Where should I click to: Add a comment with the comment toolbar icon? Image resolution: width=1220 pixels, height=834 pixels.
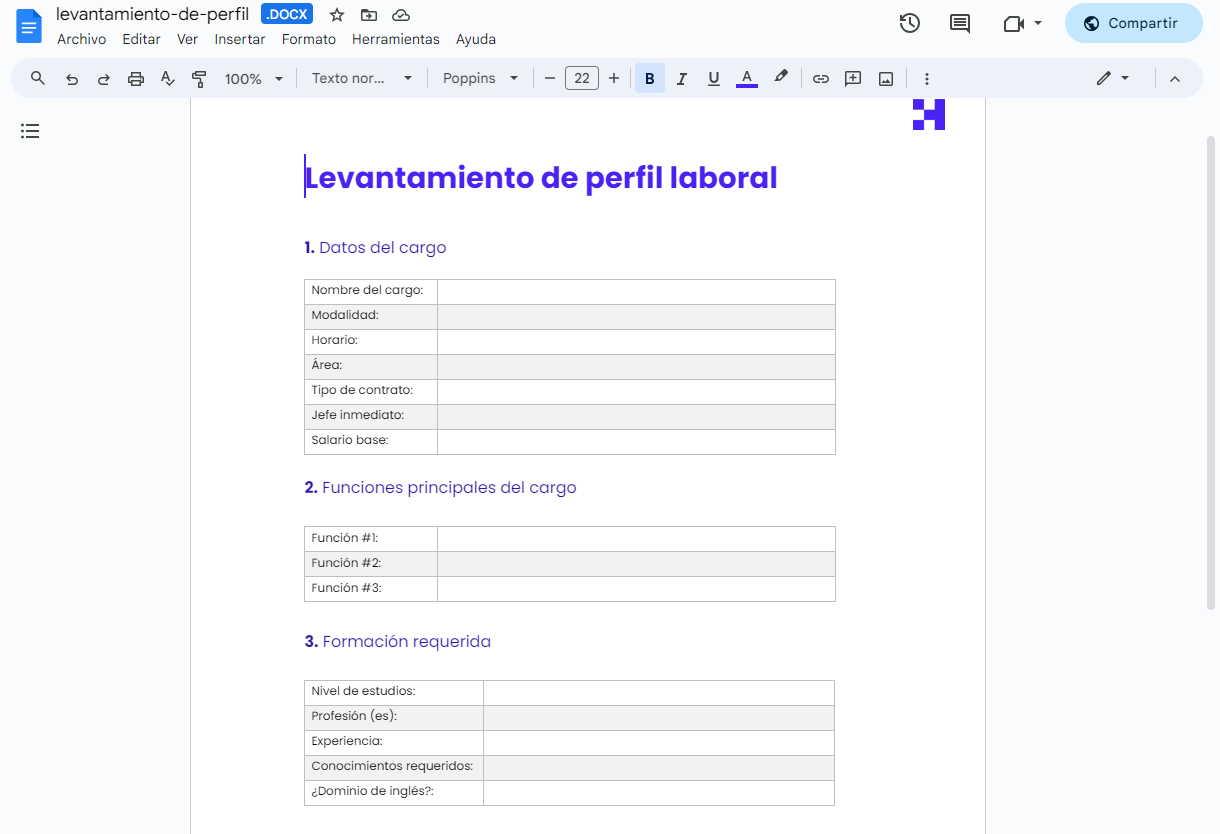(852, 77)
